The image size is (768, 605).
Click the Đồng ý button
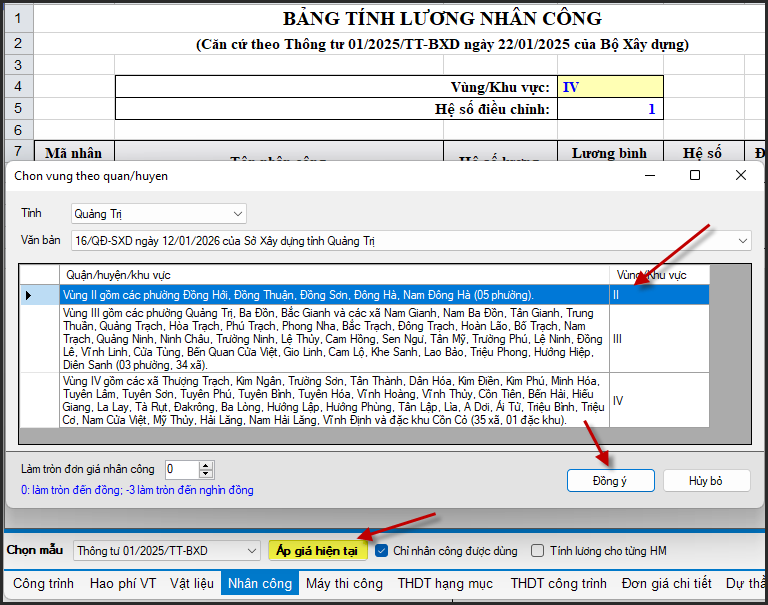610,481
